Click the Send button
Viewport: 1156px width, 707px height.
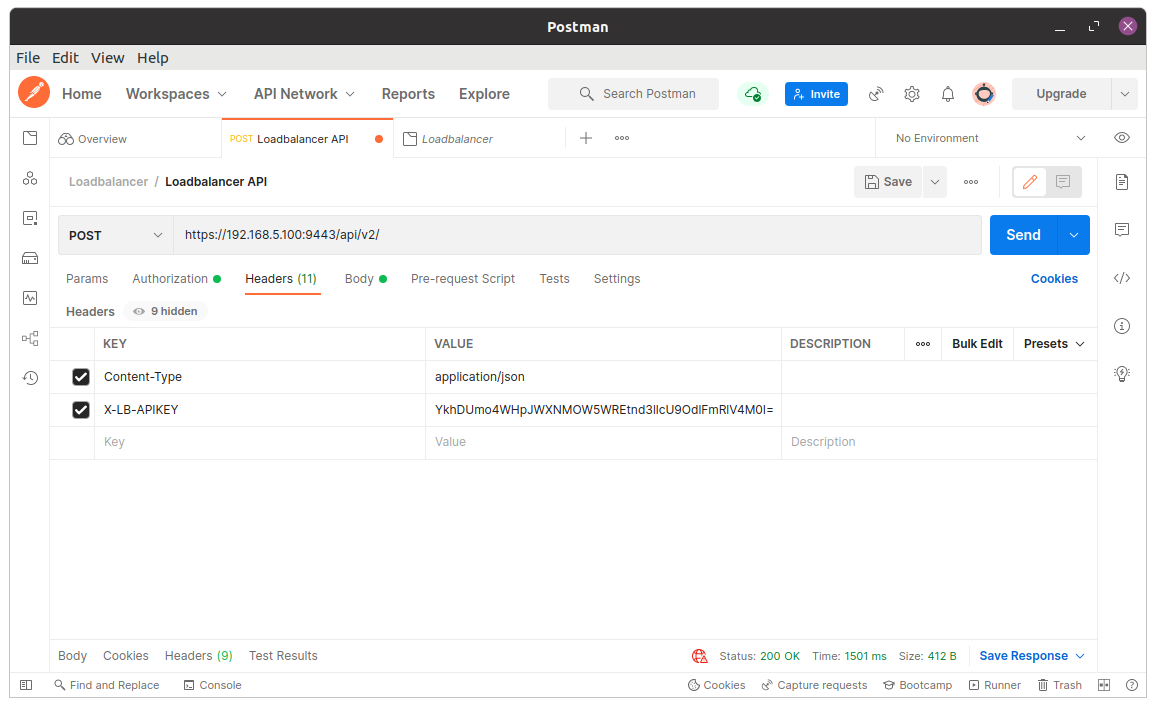[x=1023, y=235]
